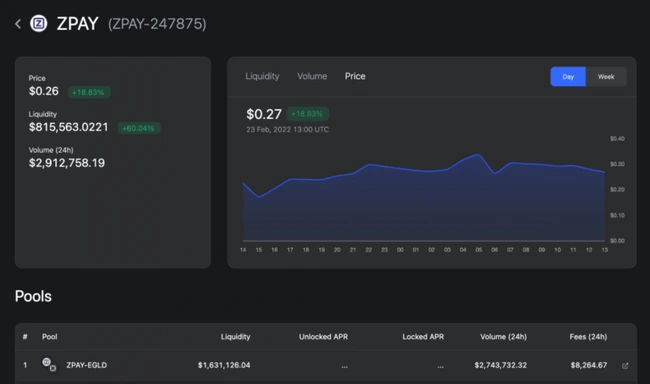Image resolution: width=650 pixels, height=384 pixels.
Task: Click the +60.04% liquidity change badge
Action: click(138, 128)
